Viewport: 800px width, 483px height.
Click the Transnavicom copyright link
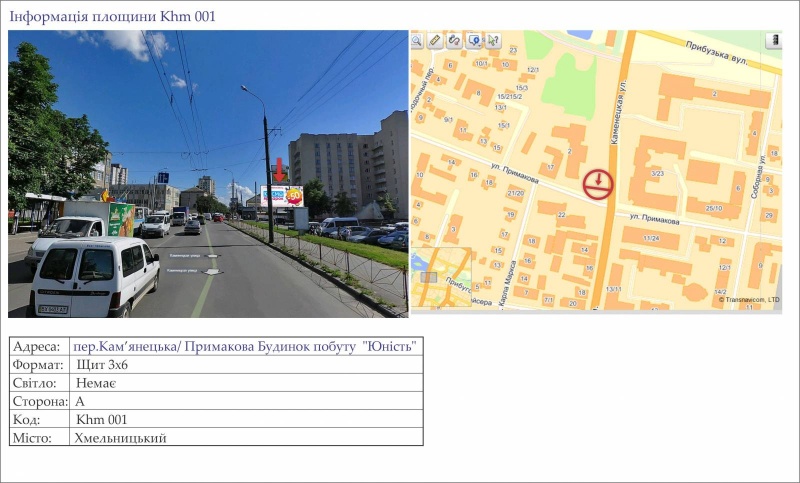point(748,299)
